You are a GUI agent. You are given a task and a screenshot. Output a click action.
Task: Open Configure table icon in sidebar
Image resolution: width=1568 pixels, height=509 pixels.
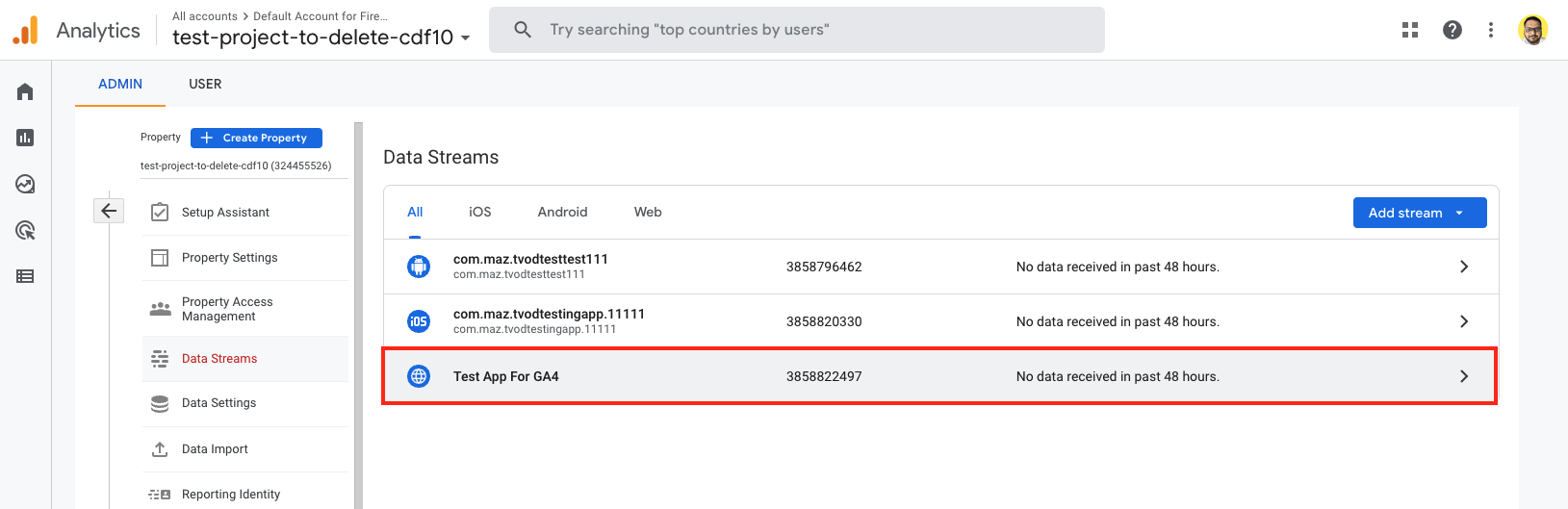(x=25, y=276)
